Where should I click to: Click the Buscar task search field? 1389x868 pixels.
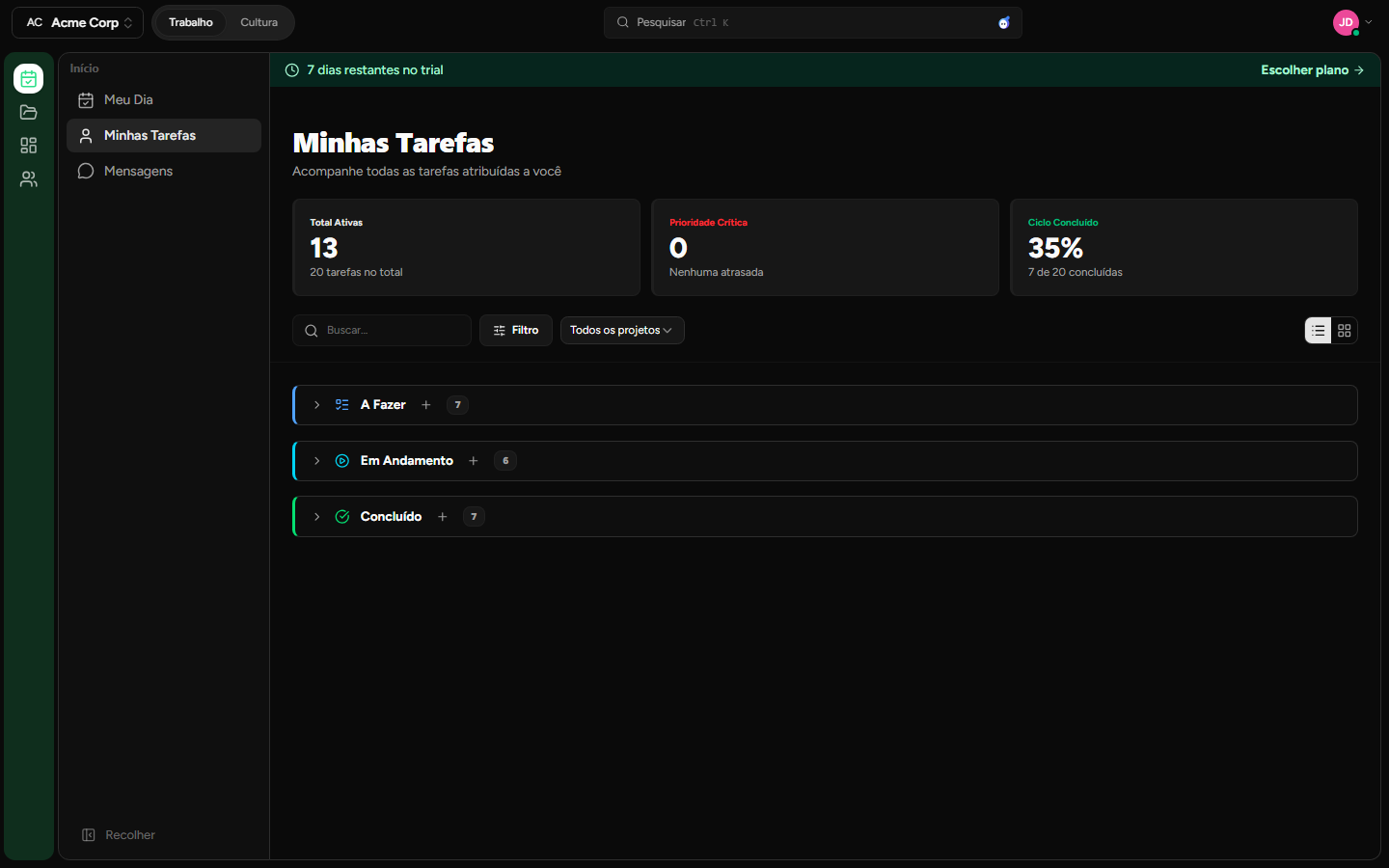click(382, 331)
